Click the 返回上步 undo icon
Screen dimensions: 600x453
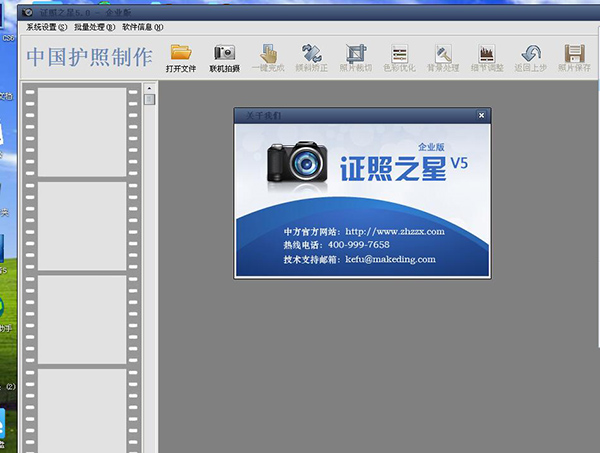[530, 58]
